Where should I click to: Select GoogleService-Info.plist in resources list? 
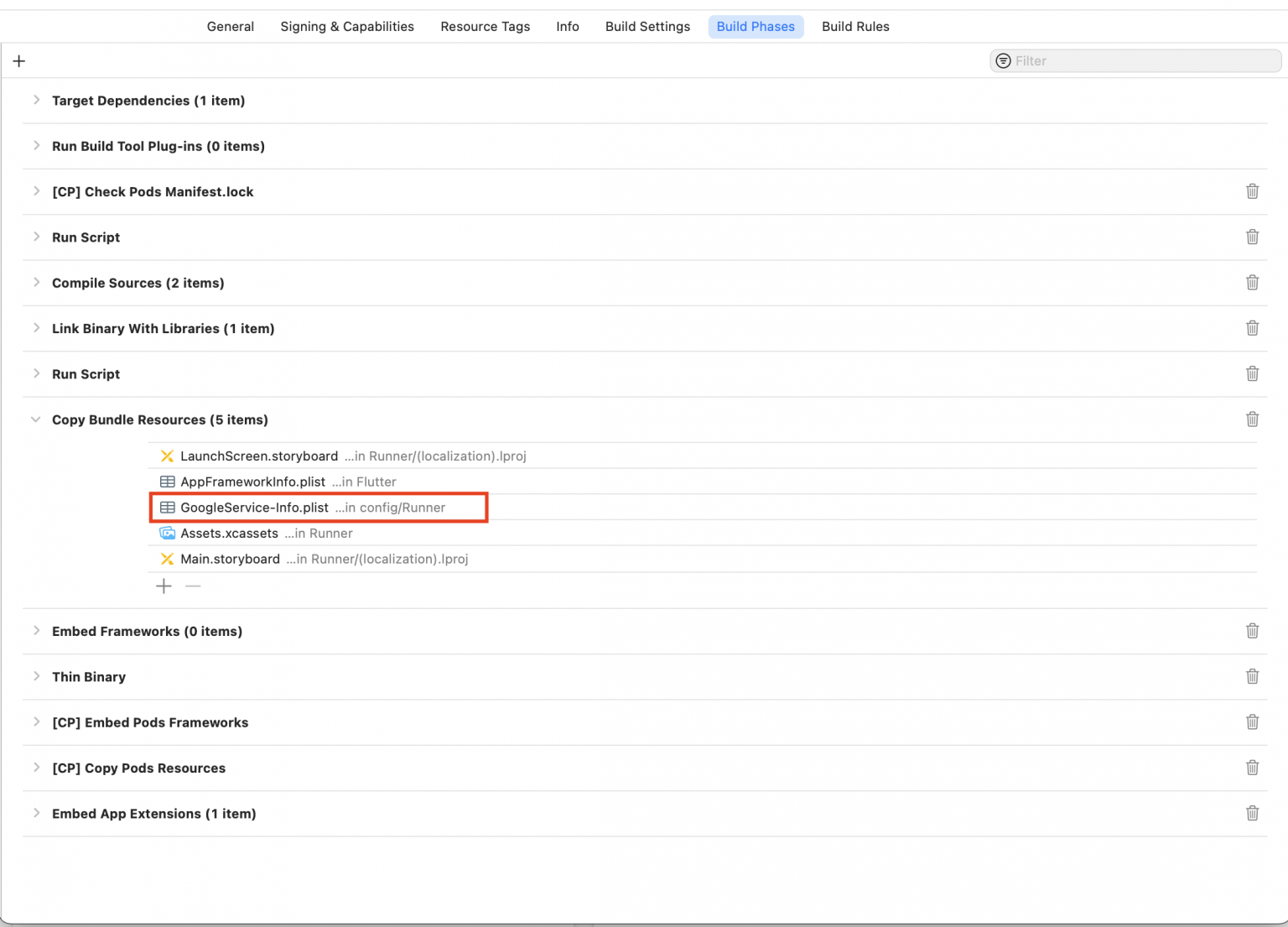click(254, 508)
